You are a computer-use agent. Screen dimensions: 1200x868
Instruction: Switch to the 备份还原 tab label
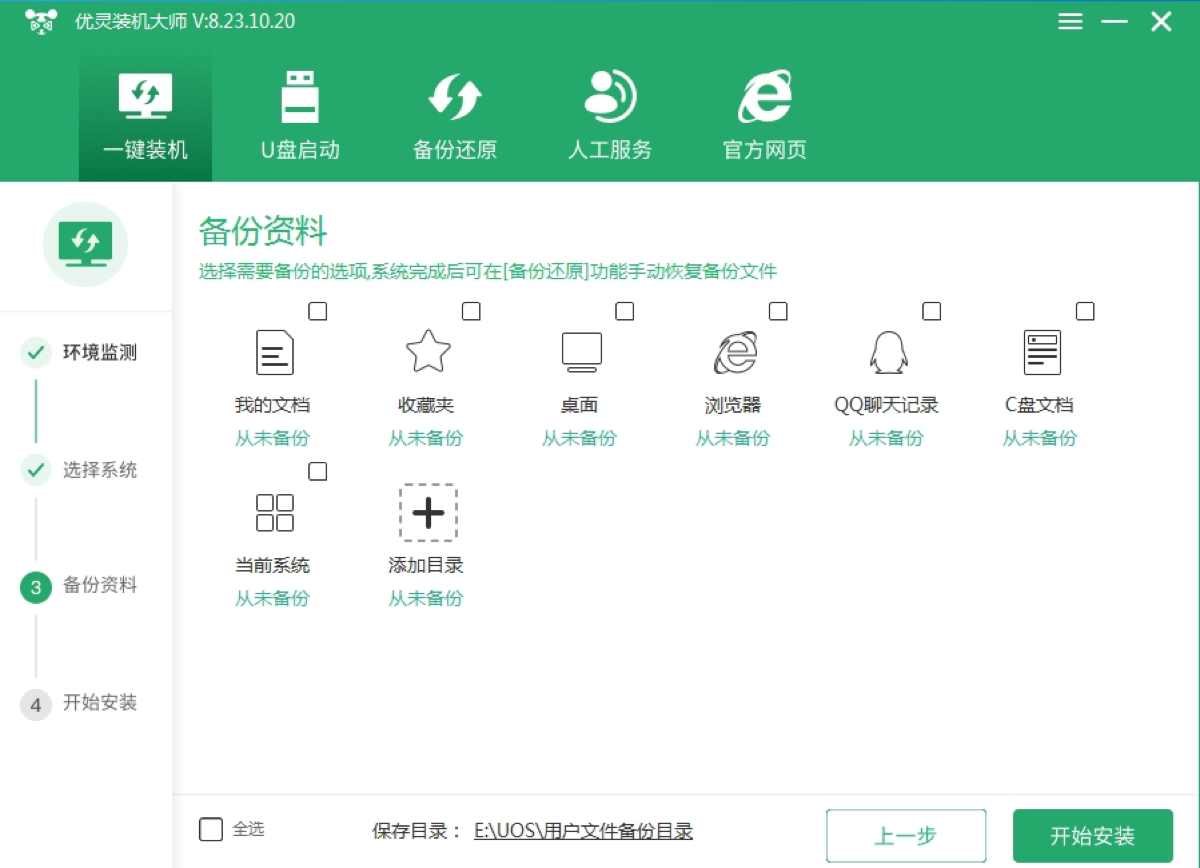(x=455, y=150)
